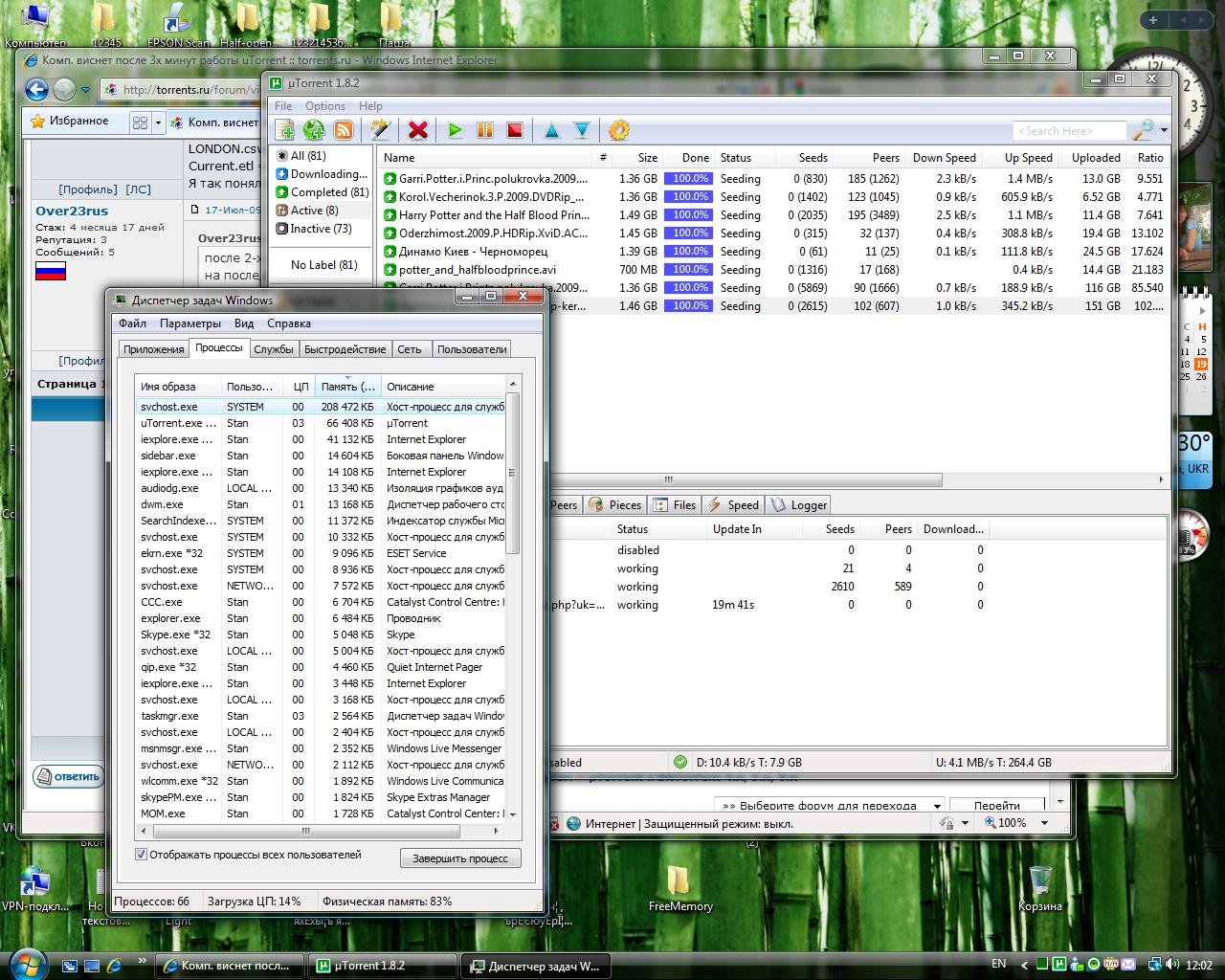Click seeding icon of Динамо Киев torrent

point(390,252)
